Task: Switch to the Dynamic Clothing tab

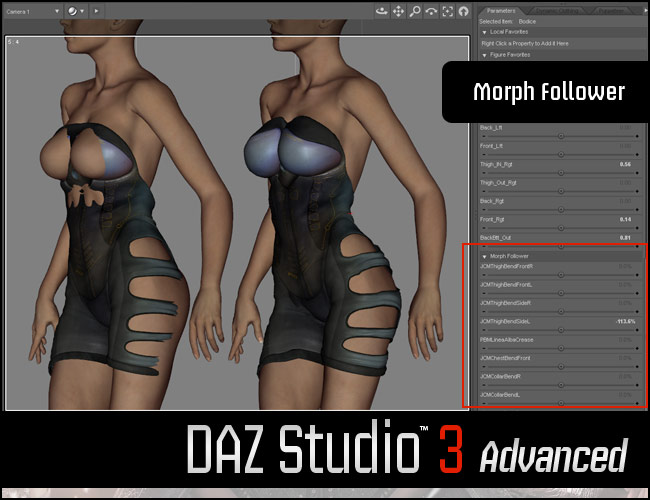Action: click(x=558, y=11)
